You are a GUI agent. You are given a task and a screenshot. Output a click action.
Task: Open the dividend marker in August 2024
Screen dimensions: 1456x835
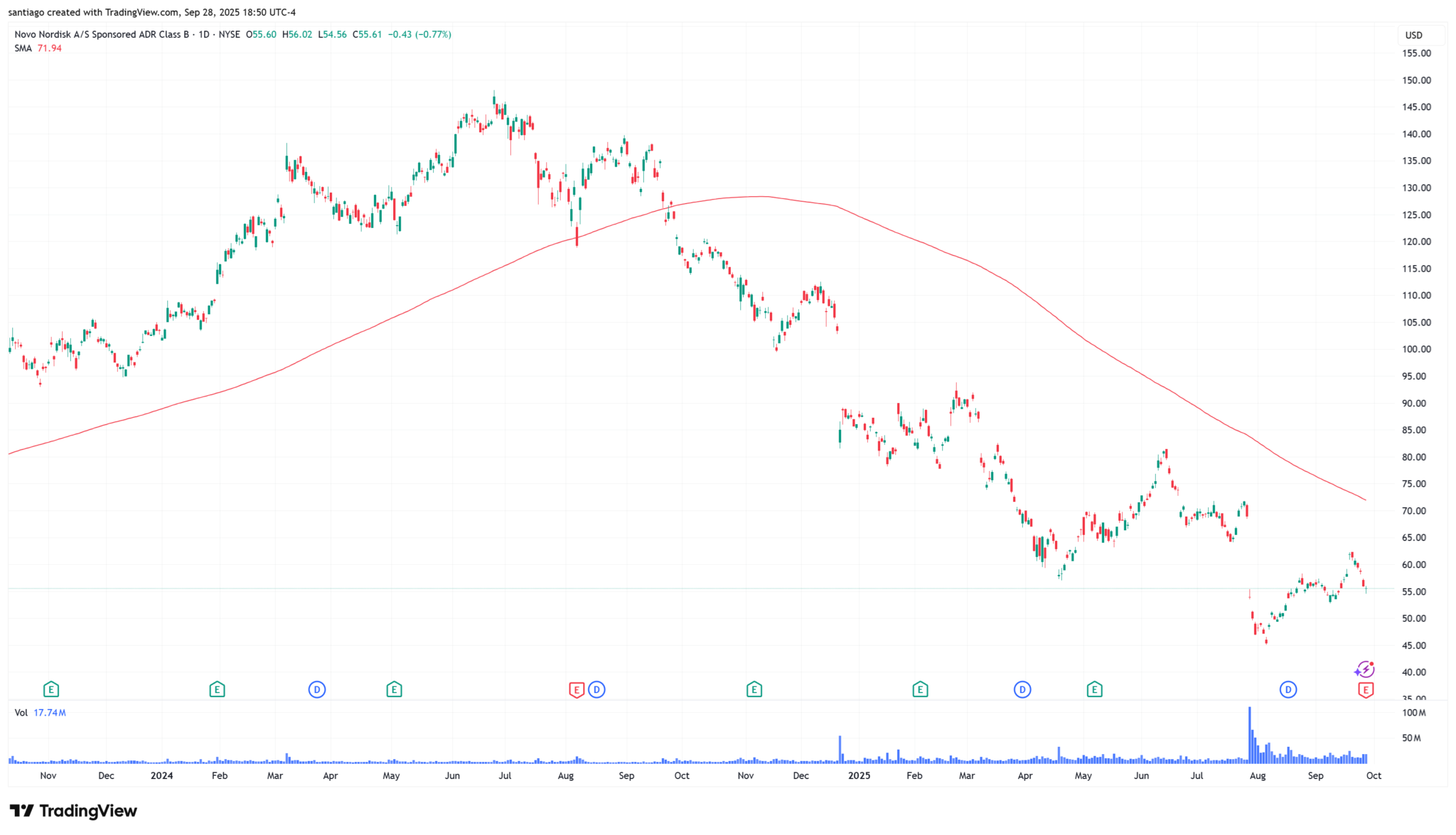click(x=596, y=689)
